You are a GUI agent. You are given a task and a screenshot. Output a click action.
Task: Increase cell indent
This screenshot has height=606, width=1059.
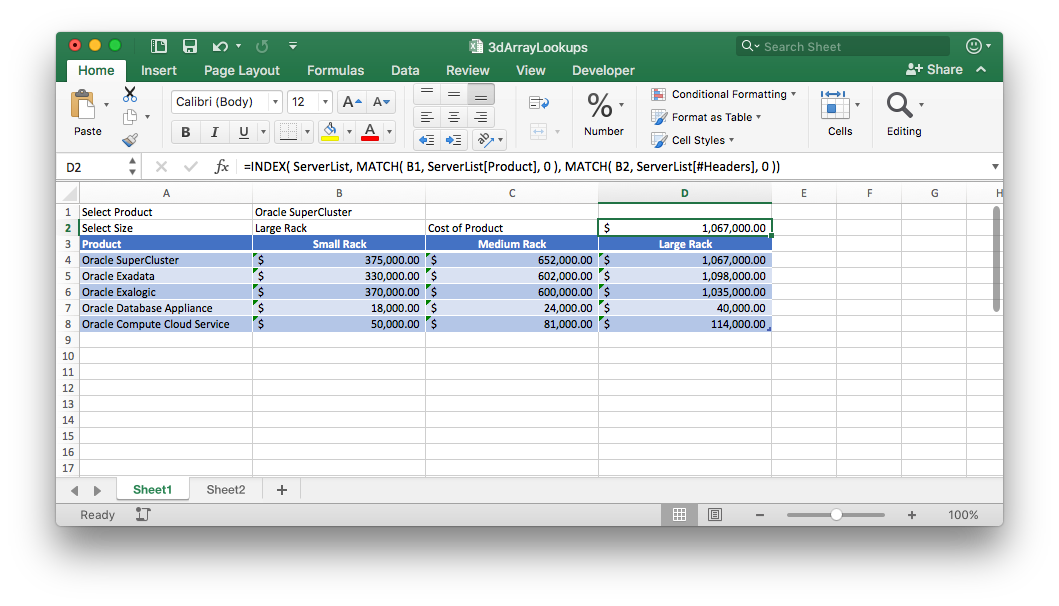point(454,140)
